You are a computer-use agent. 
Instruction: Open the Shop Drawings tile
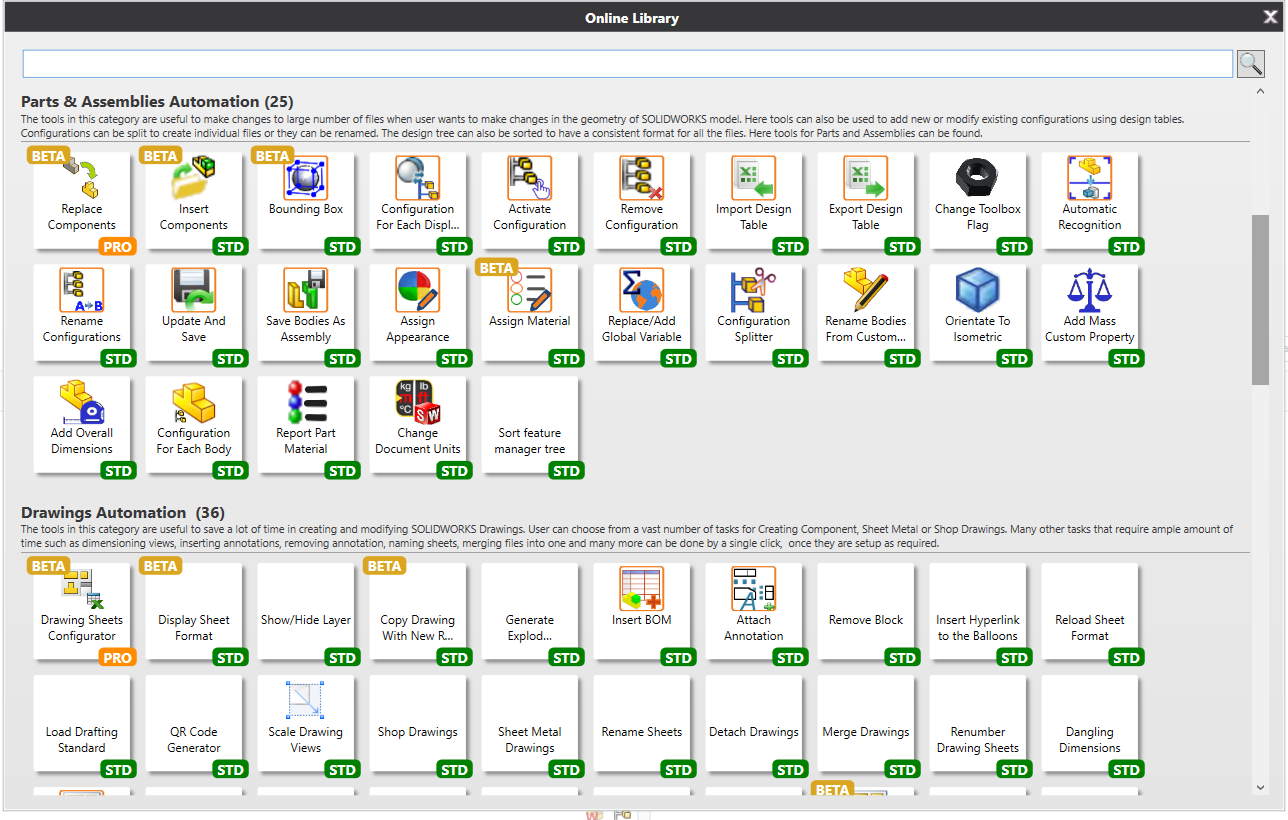coord(418,724)
